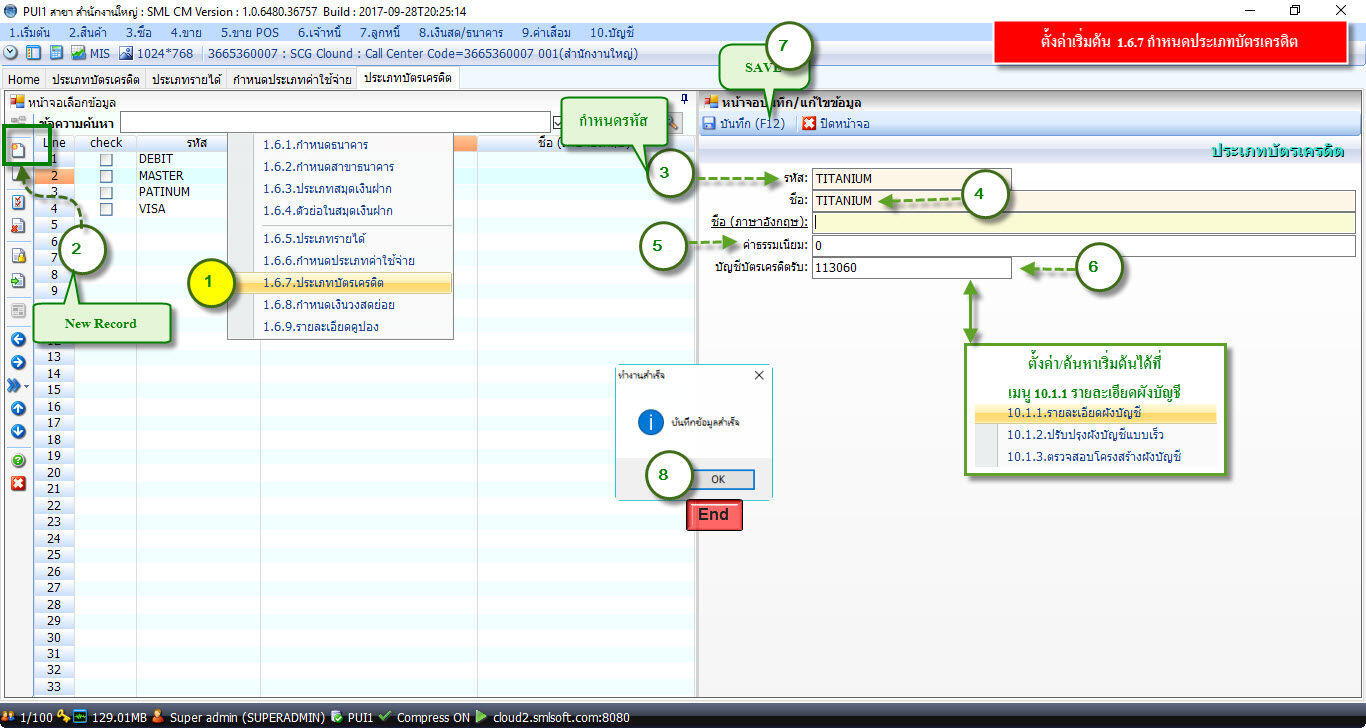The height and width of the screenshot is (728, 1366).
Task: Click the ชื่อ field containing TITANIUM
Action: pyautogui.click(x=1084, y=201)
